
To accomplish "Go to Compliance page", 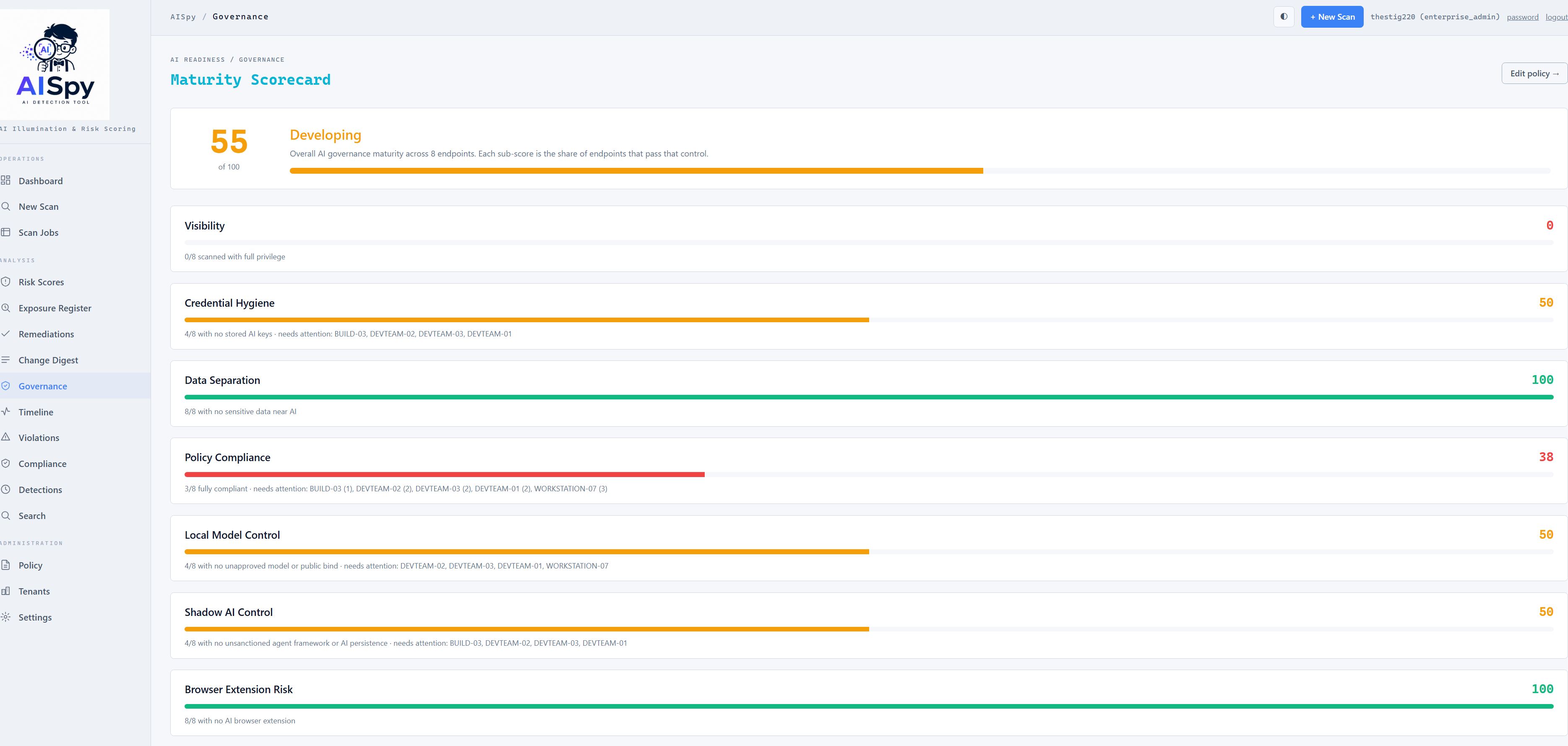I will [76, 464].
